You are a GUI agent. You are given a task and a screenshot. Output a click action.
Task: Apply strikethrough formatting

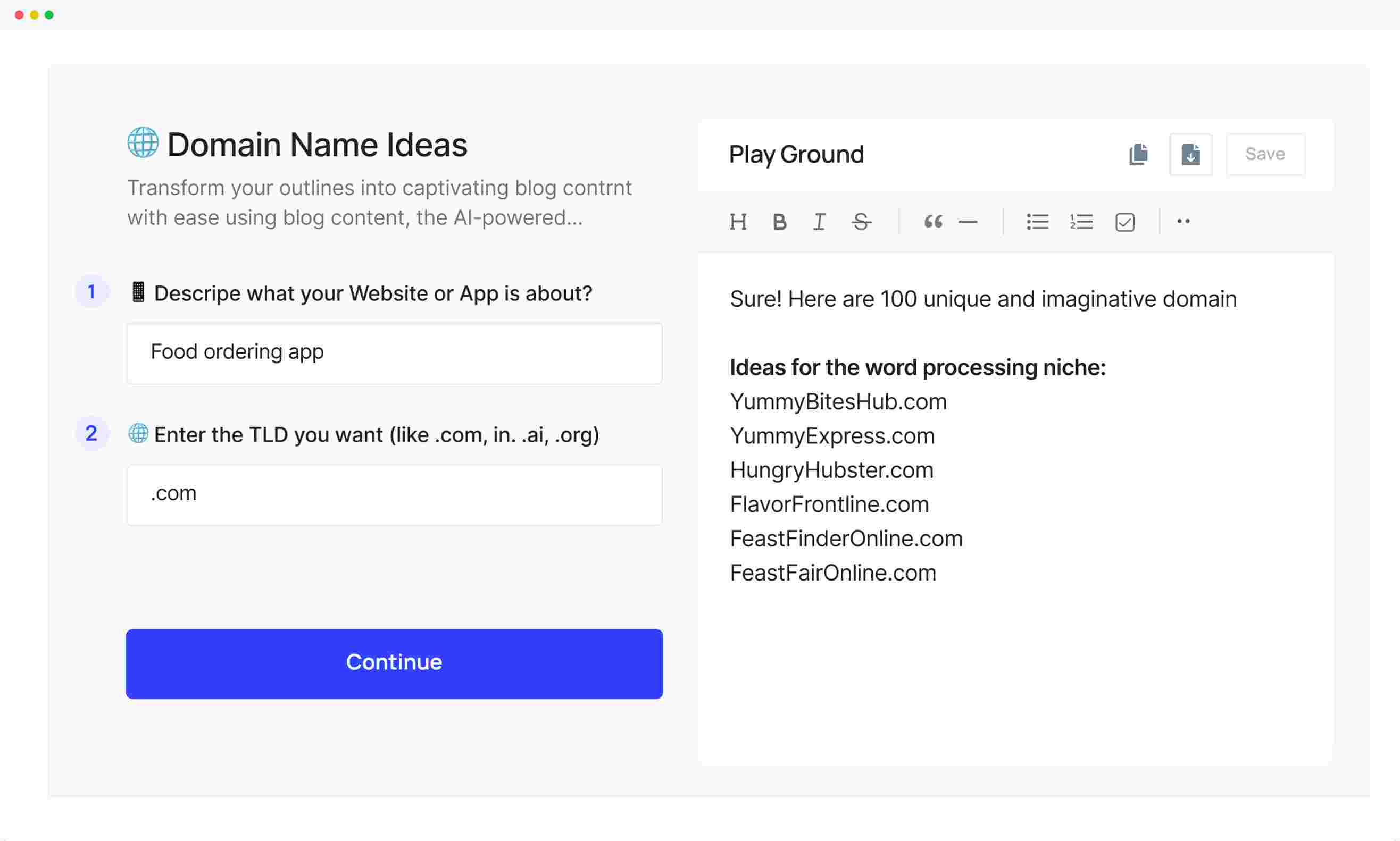861,222
